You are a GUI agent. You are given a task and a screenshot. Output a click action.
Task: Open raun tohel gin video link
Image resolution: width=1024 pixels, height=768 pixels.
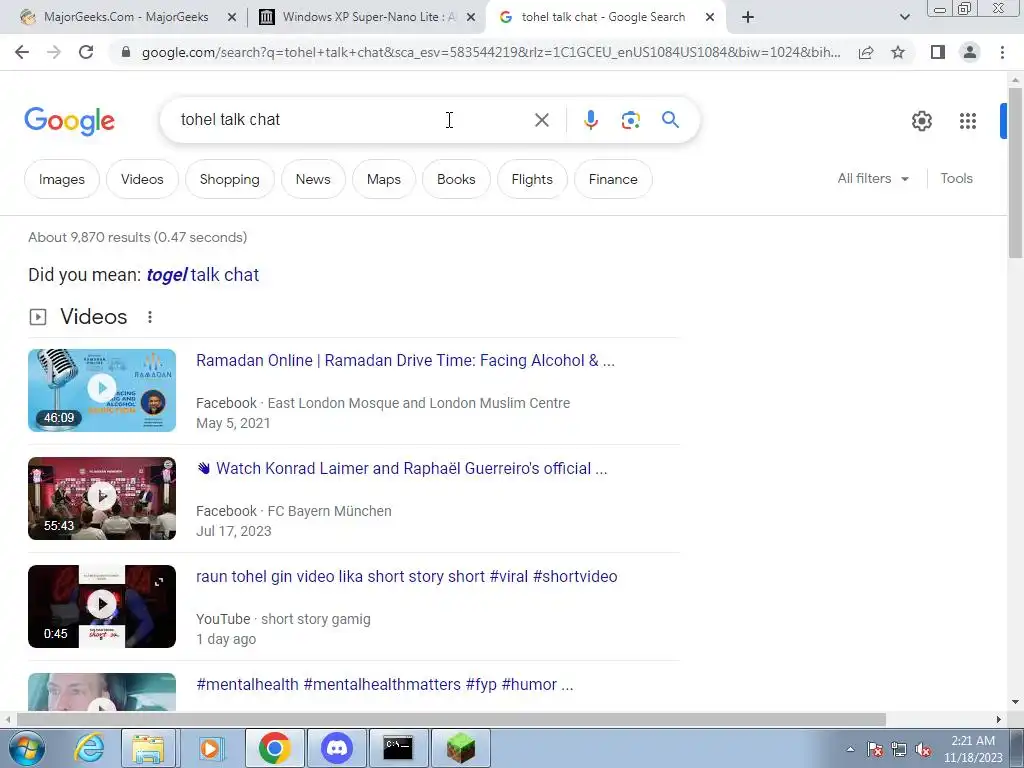[x=407, y=577]
